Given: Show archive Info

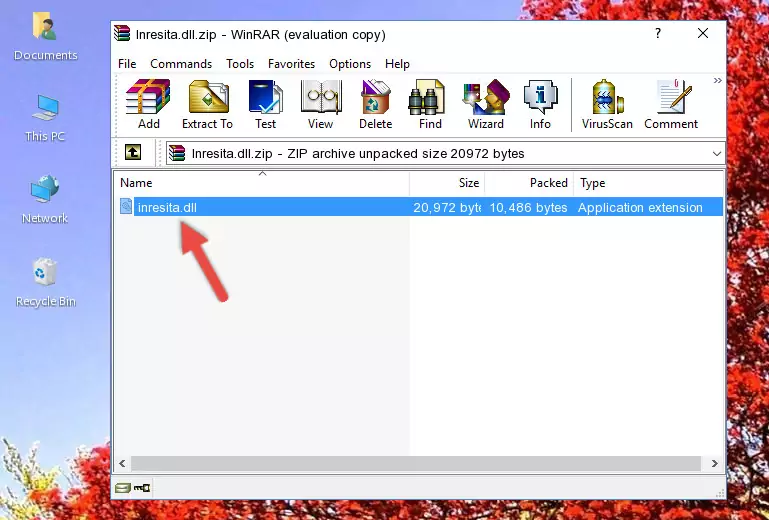Looking at the screenshot, I should point(540,104).
